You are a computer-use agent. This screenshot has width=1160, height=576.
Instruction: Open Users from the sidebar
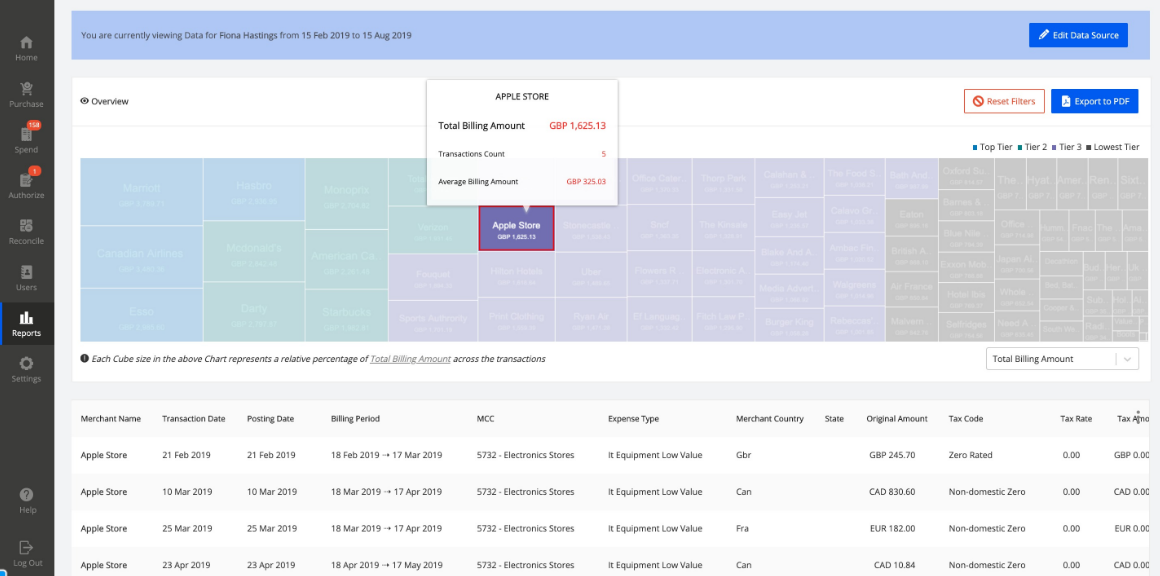tap(27, 278)
